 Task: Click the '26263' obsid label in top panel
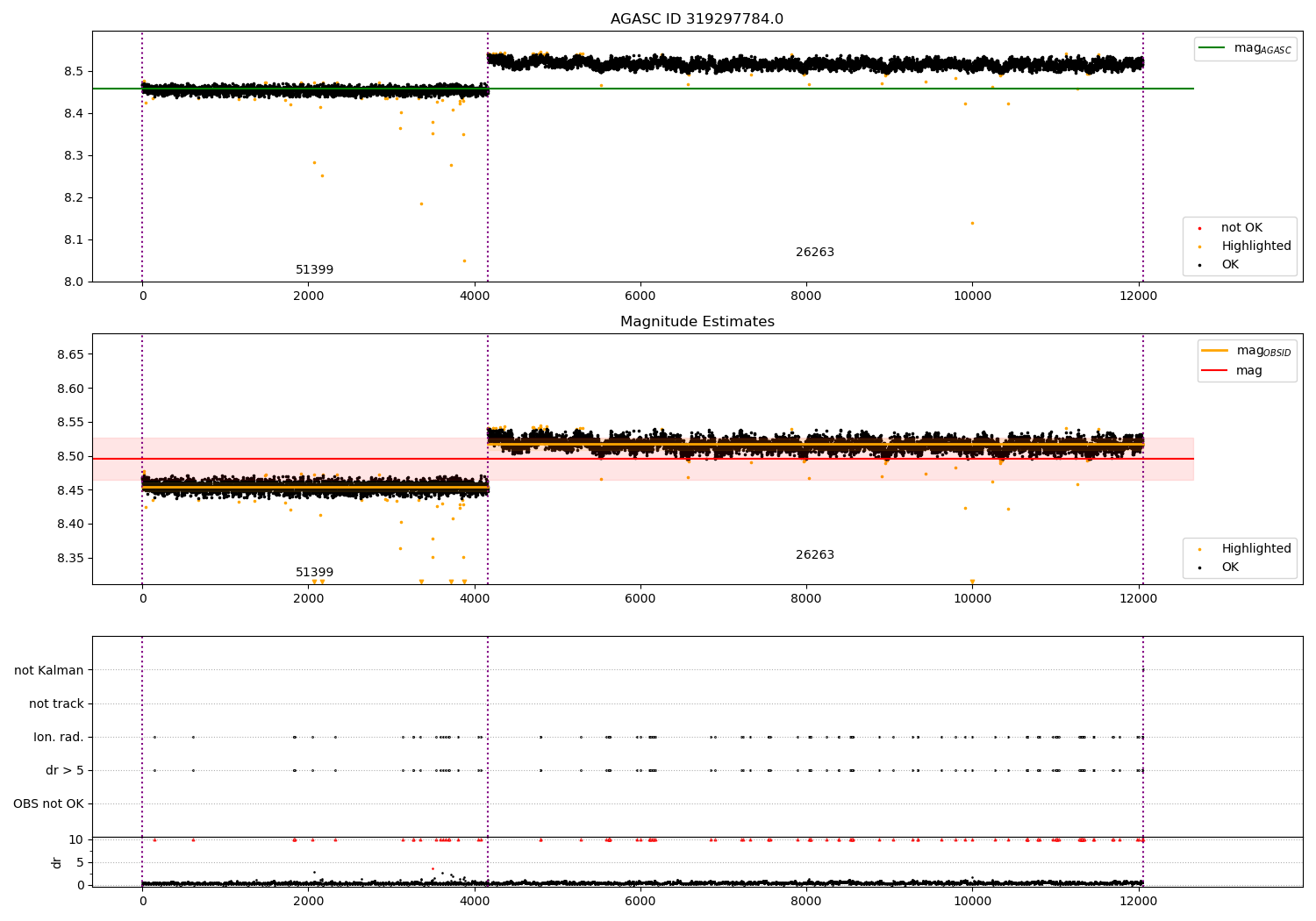pyautogui.click(x=815, y=253)
